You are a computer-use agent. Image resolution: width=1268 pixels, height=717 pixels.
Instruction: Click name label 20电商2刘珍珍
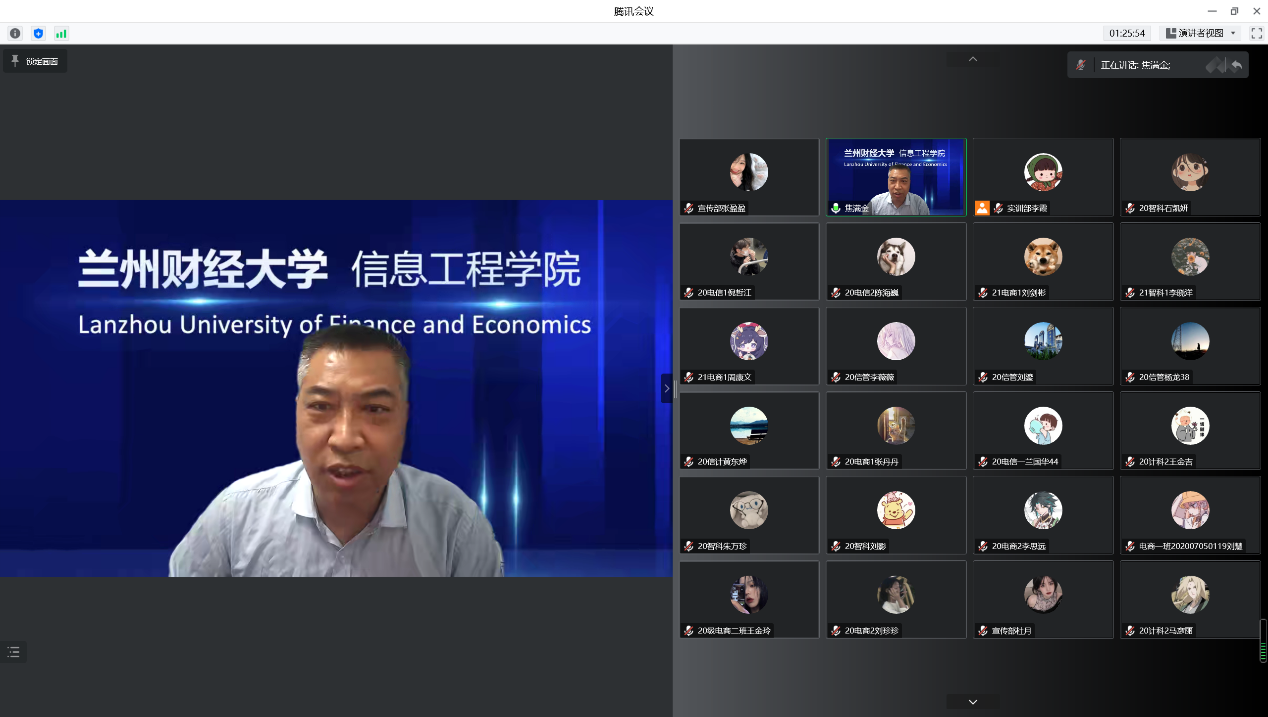click(872, 631)
